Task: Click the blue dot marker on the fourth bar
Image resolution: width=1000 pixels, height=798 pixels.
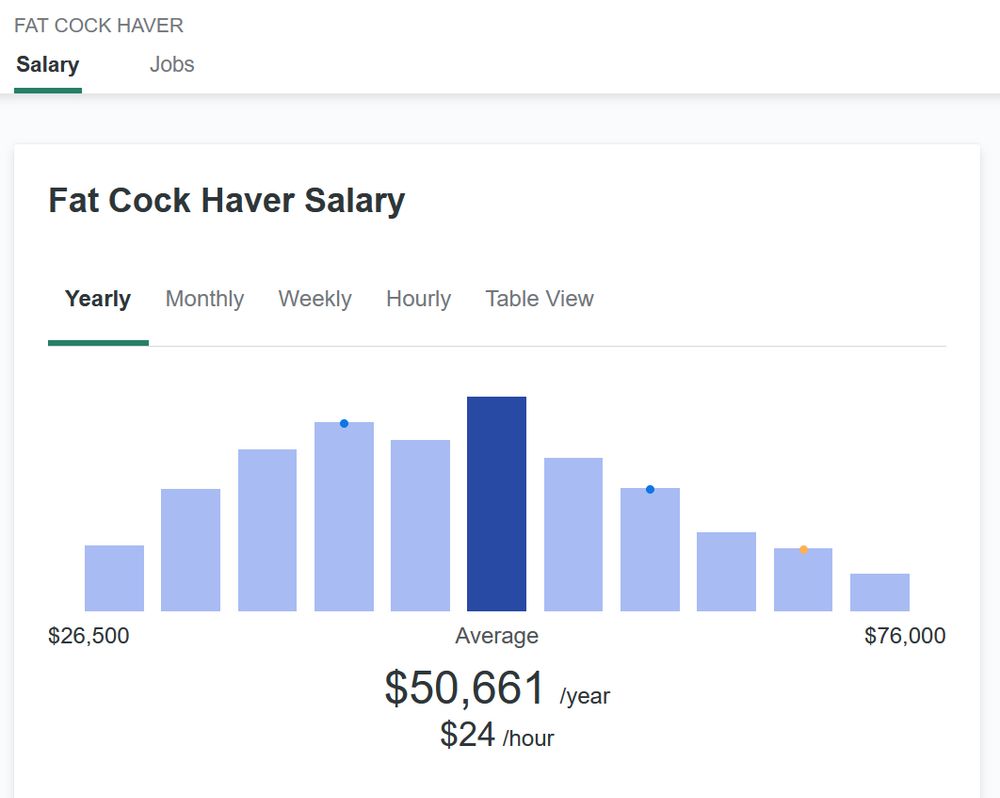Action: [x=344, y=423]
